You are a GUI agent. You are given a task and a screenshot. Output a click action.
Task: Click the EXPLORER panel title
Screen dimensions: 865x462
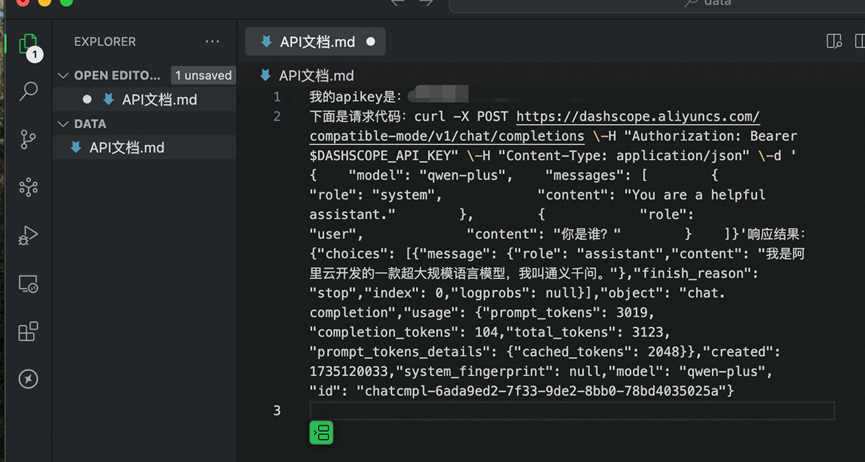(105, 42)
